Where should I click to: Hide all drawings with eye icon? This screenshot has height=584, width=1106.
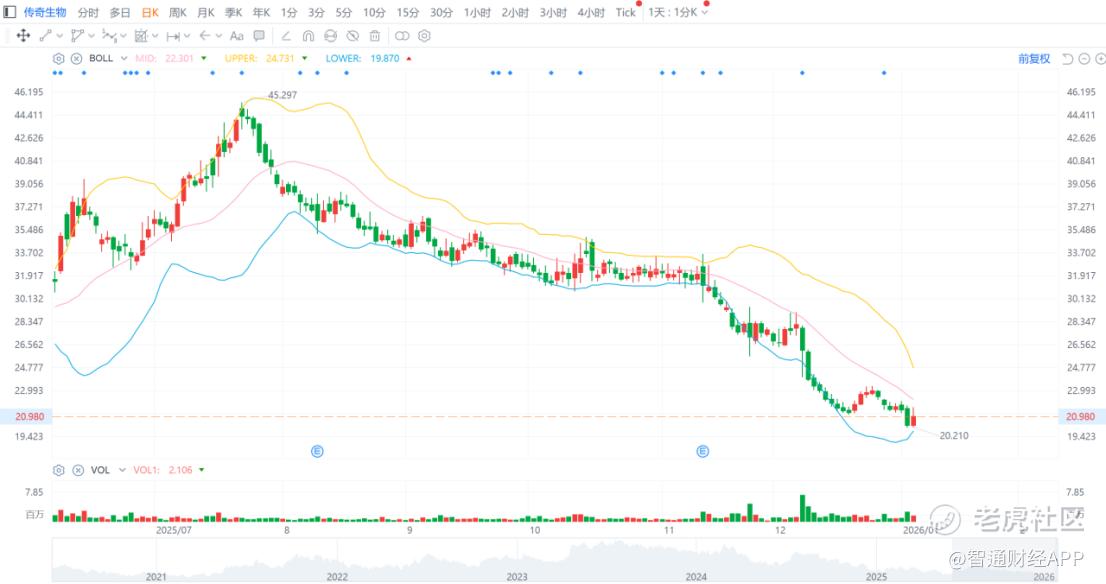[353, 35]
